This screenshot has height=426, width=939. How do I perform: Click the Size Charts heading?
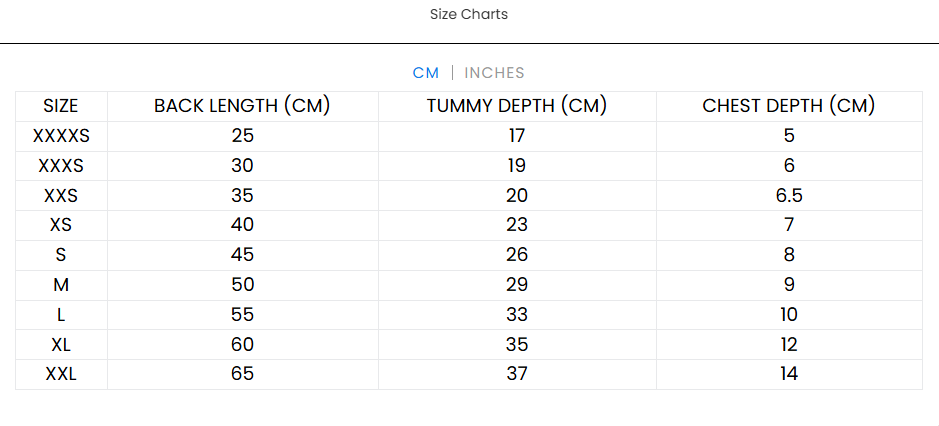(469, 14)
